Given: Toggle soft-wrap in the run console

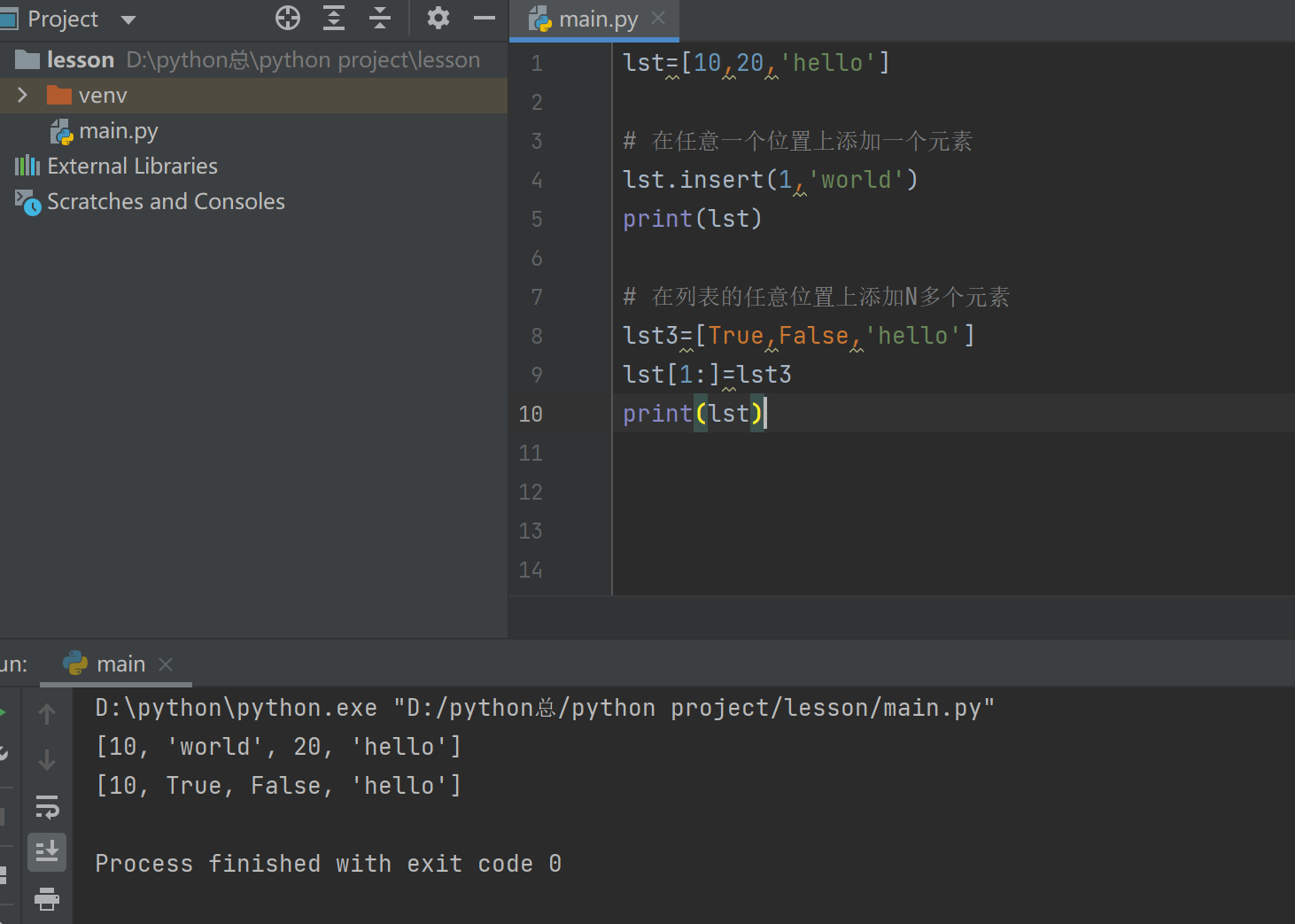Looking at the screenshot, I should click(x=47, y=806).
